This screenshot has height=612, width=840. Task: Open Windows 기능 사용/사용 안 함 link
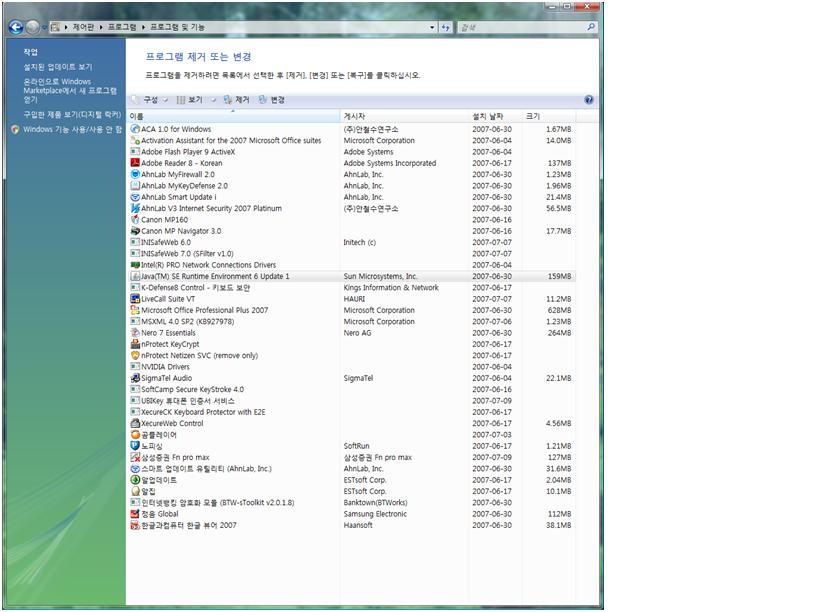pyautogui.click(x=72, y=129)
